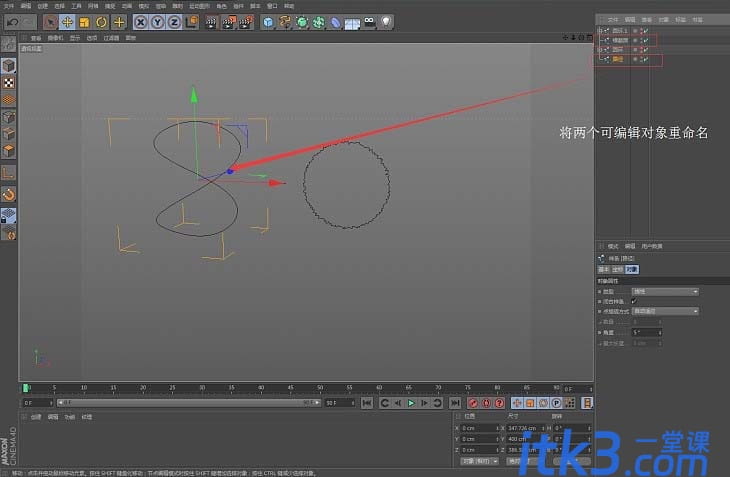The height and width of the screenshot is (477, 730).
Task: Open the green array/modeling objects menu
Action: click(x=319, y=22)
